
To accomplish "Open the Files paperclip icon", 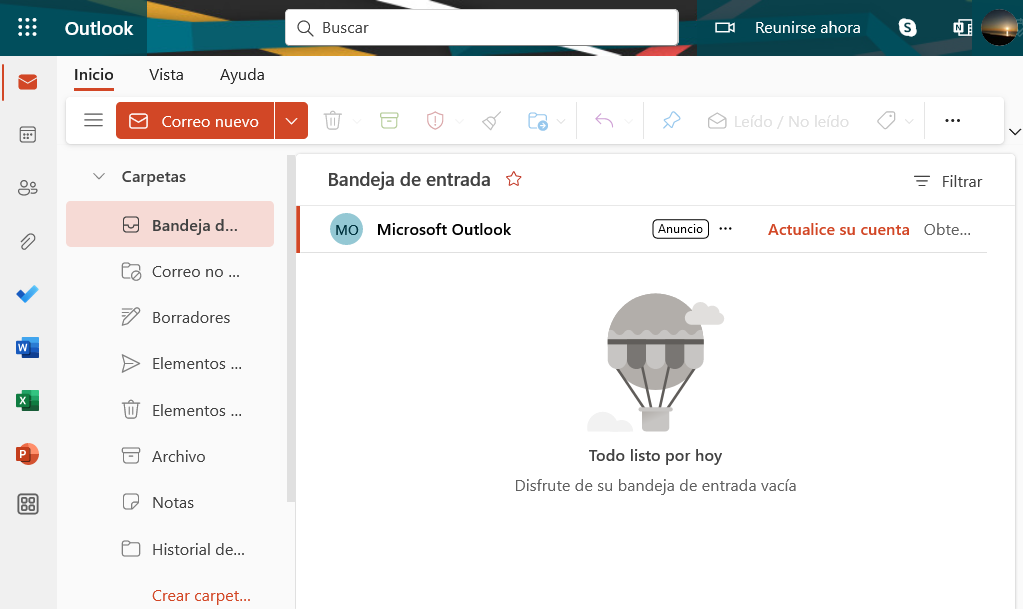I will click(x=27, y=242).
